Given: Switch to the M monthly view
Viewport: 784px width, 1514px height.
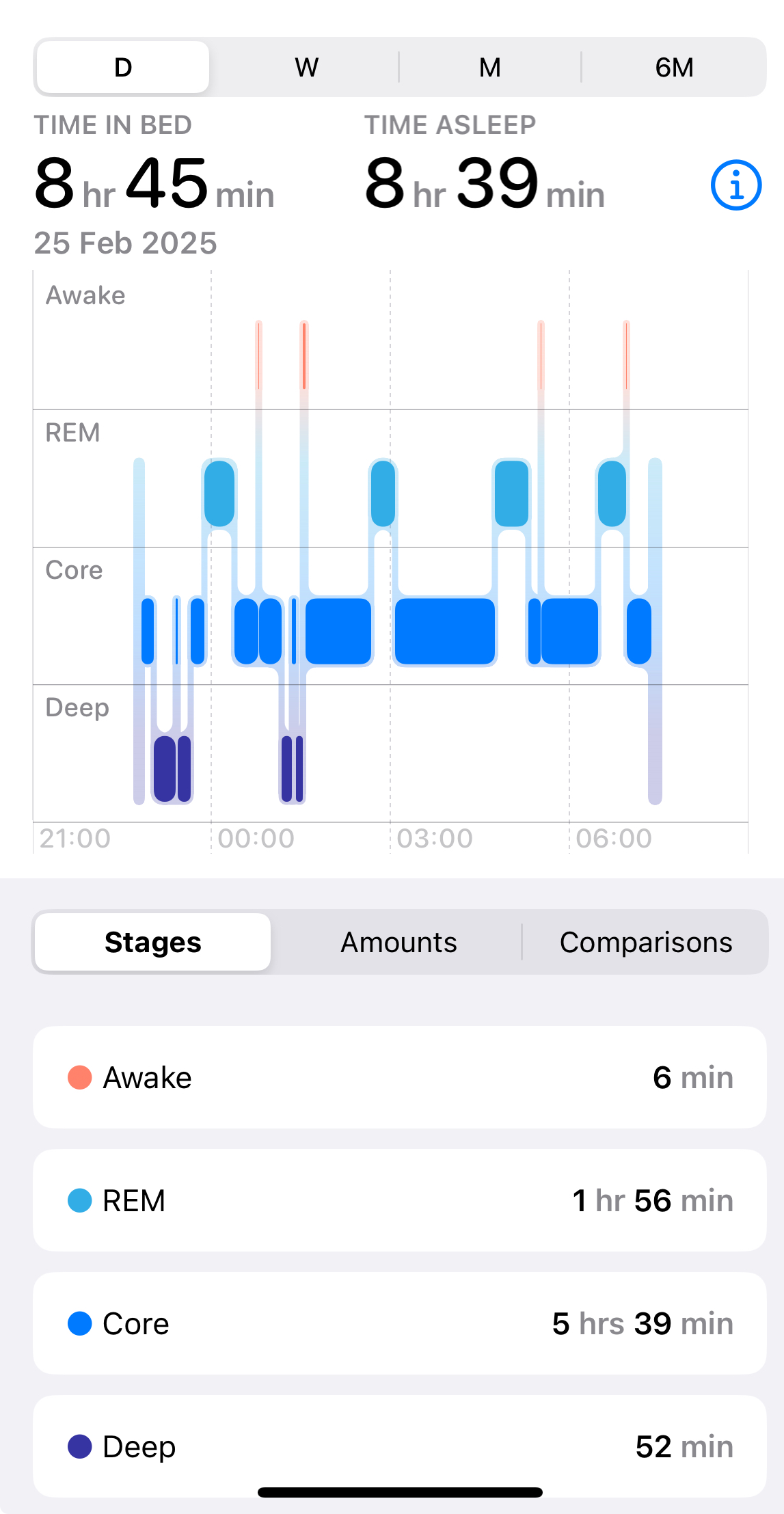Looking at the screenshot, I should (489, 67).
